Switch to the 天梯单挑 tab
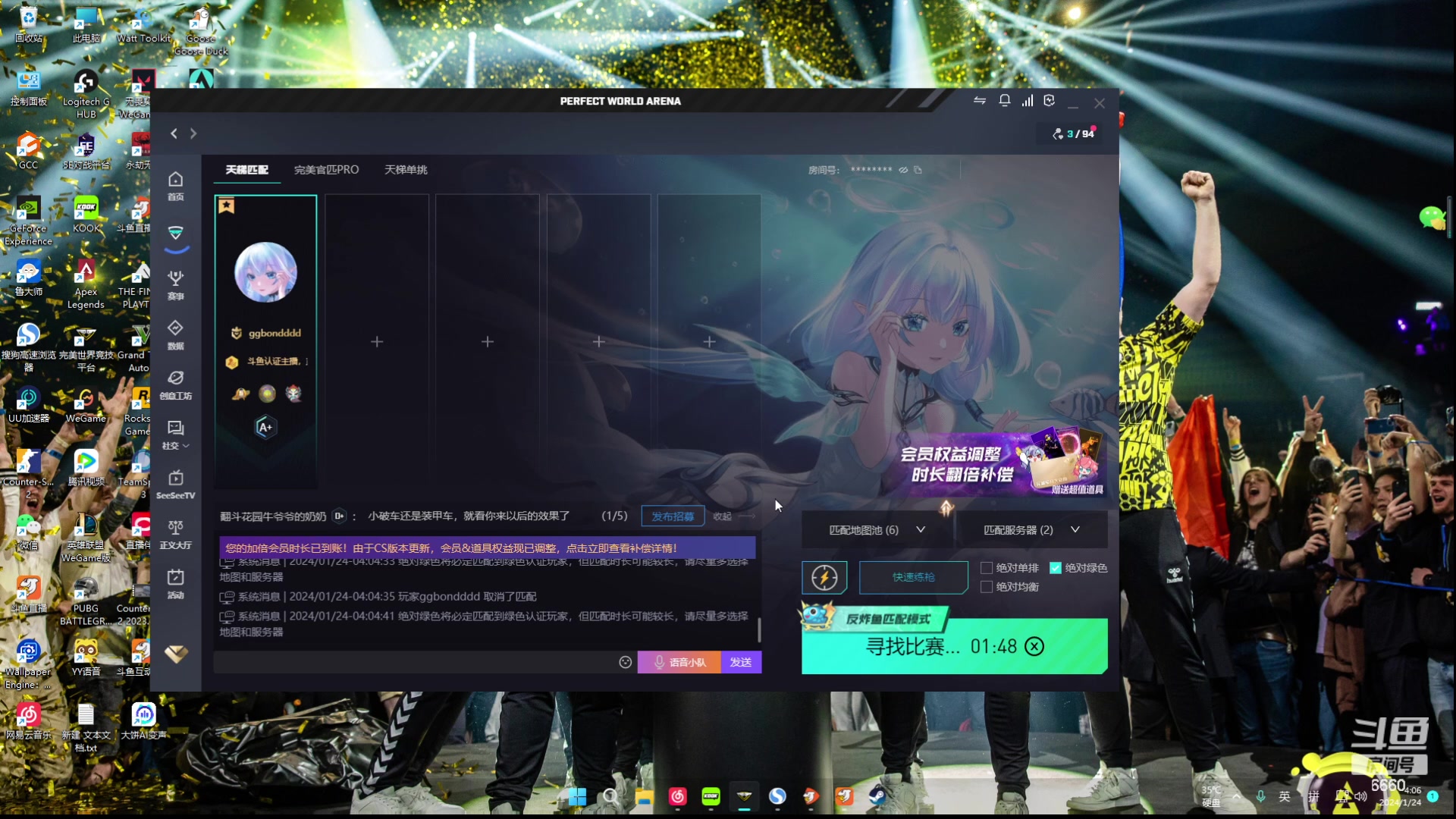This screenshot has width=1456, height=819. pyautogui.click(x=406, y=170)
